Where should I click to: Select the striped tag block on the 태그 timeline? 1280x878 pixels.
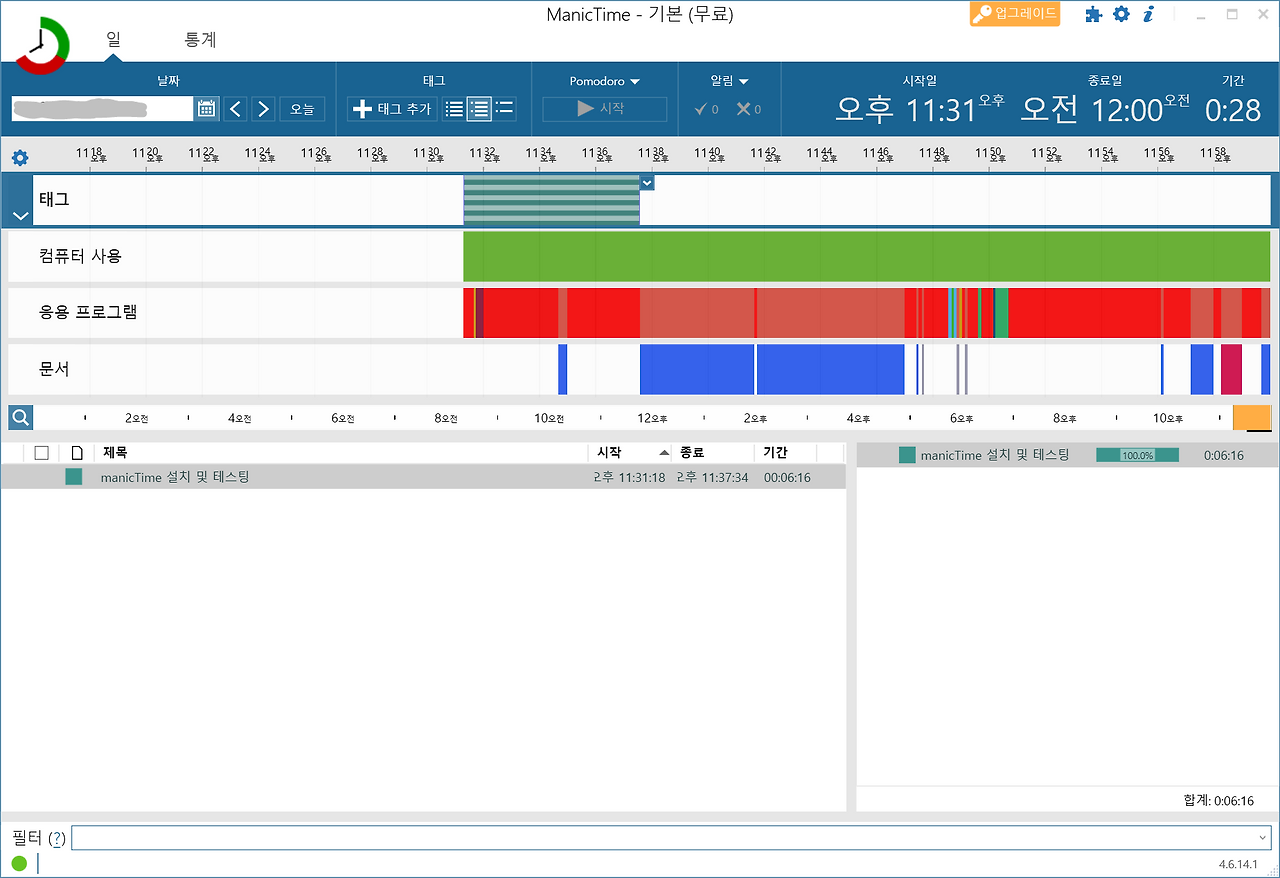pos(551,200)
